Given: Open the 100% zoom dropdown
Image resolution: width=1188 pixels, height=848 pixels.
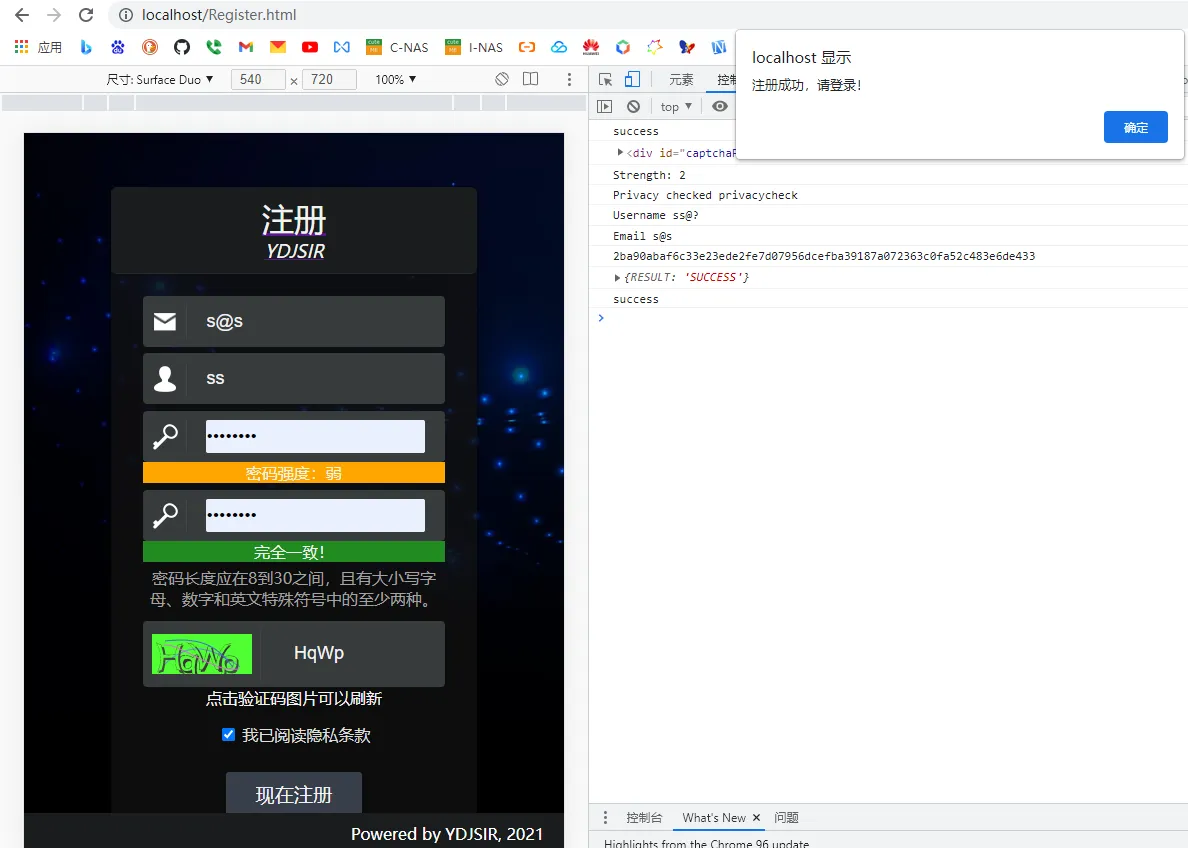Looking at the screenshot, I should click(396, 79).
